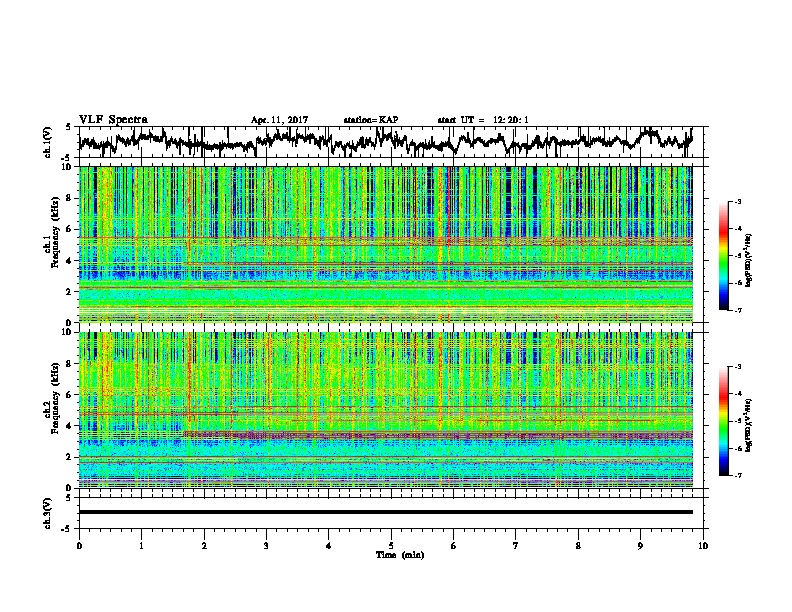
Task: Click the ch.3 flat black trace line
Action: 386,512
